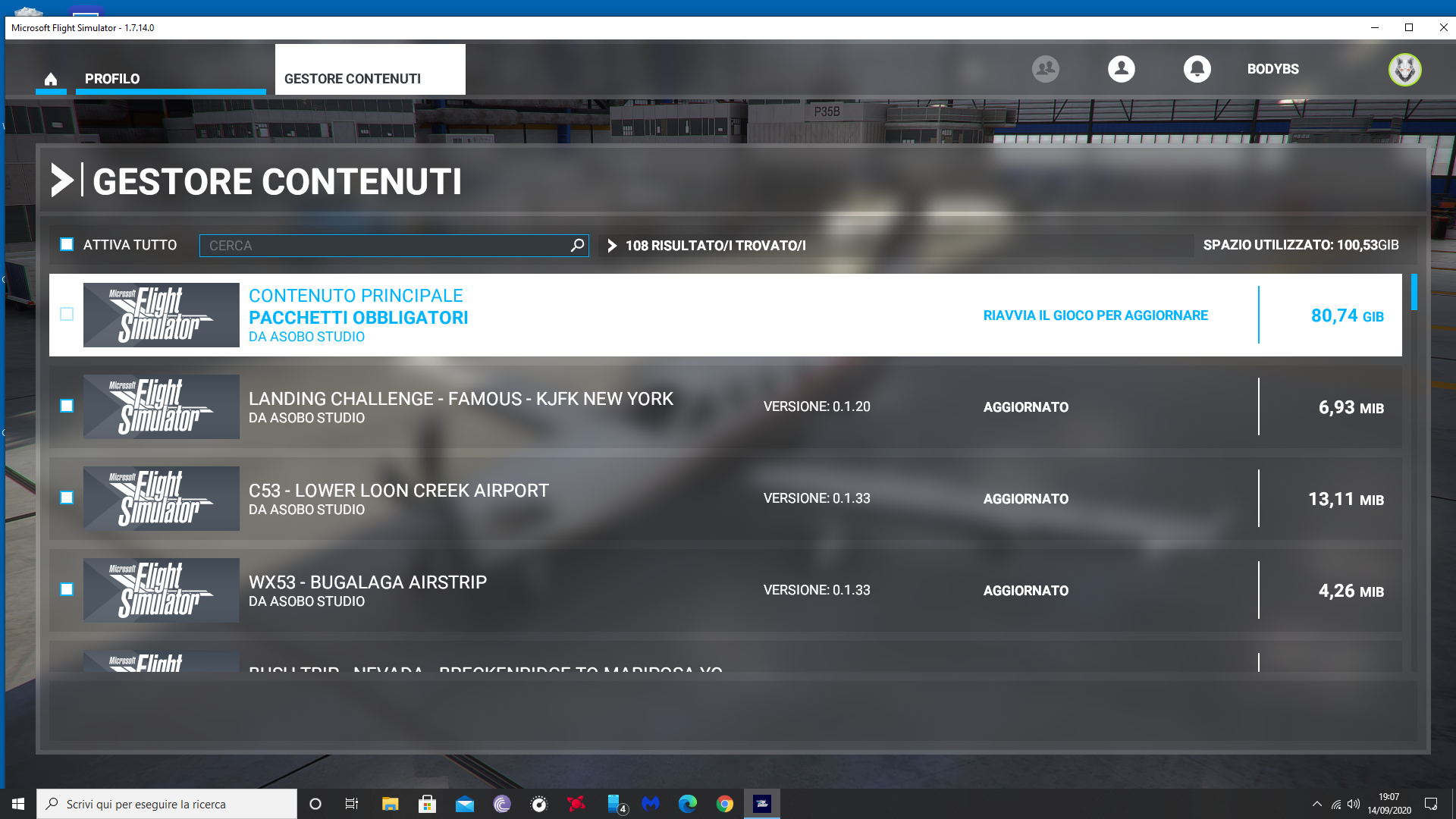Toggle the Contenuto Principale checkbox
This screenshot has width=1456, height=819.
(67, 314)
